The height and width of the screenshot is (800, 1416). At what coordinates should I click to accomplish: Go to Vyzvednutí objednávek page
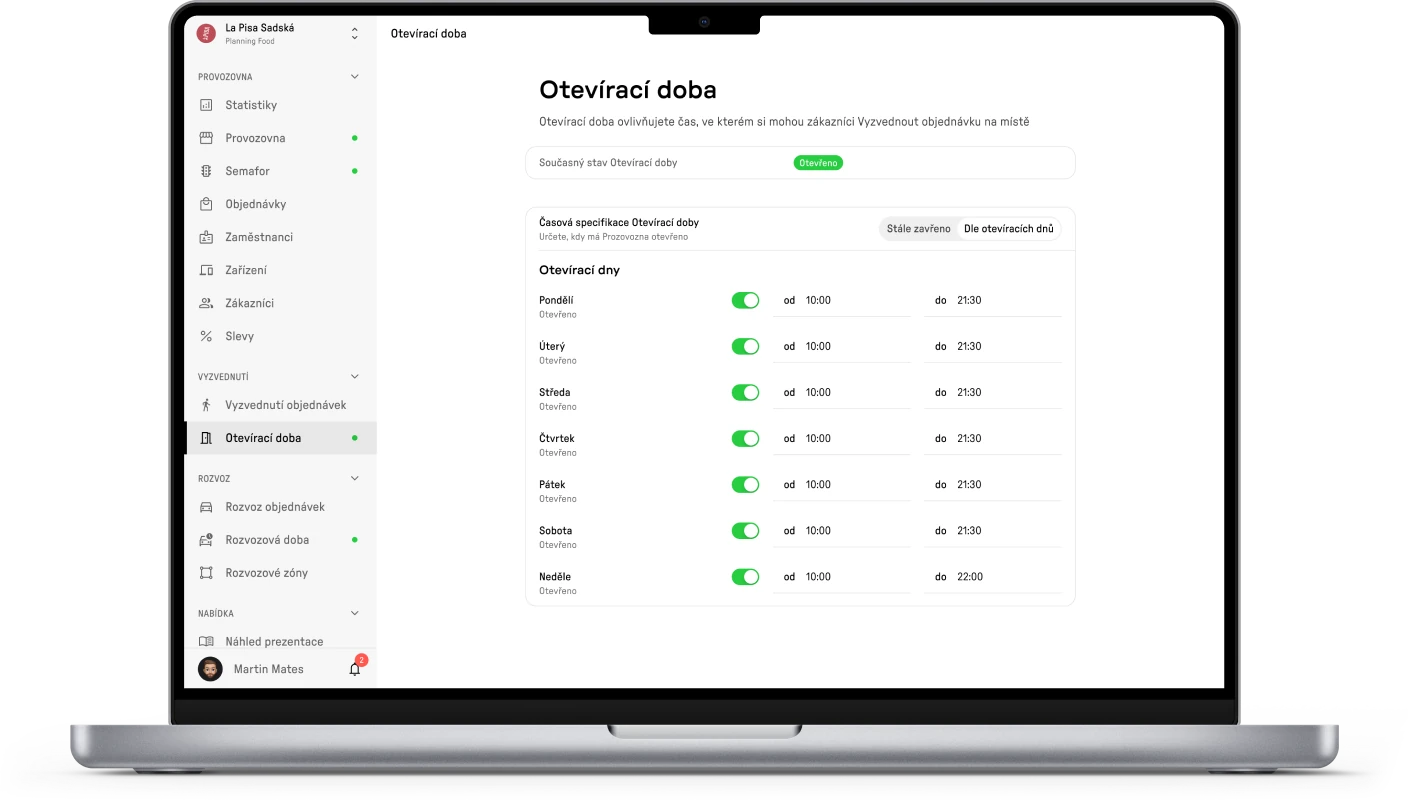(285, 405)
